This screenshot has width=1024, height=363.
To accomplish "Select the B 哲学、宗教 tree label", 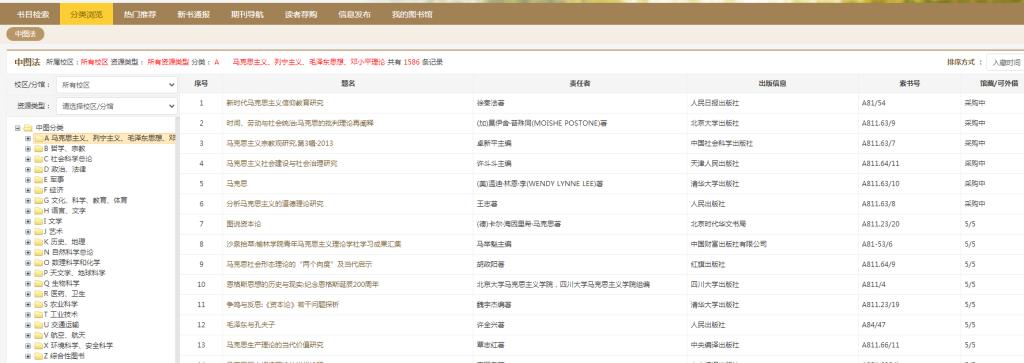I will click(x=64, y=149).
